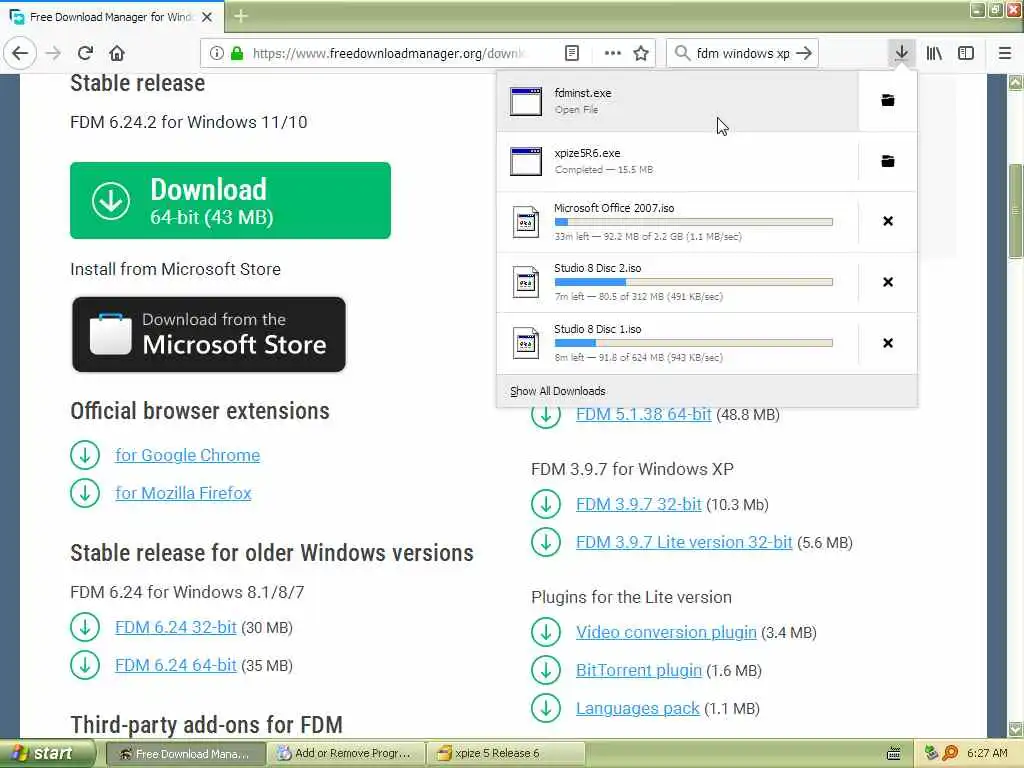
Task: Click the address bar URL field
Action: pos(389,53)
